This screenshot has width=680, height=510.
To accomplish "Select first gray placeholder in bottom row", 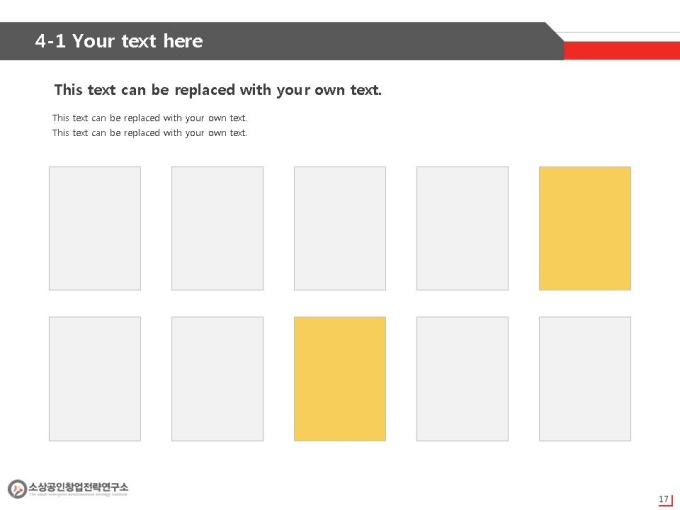I will click(x=95, y=379).
